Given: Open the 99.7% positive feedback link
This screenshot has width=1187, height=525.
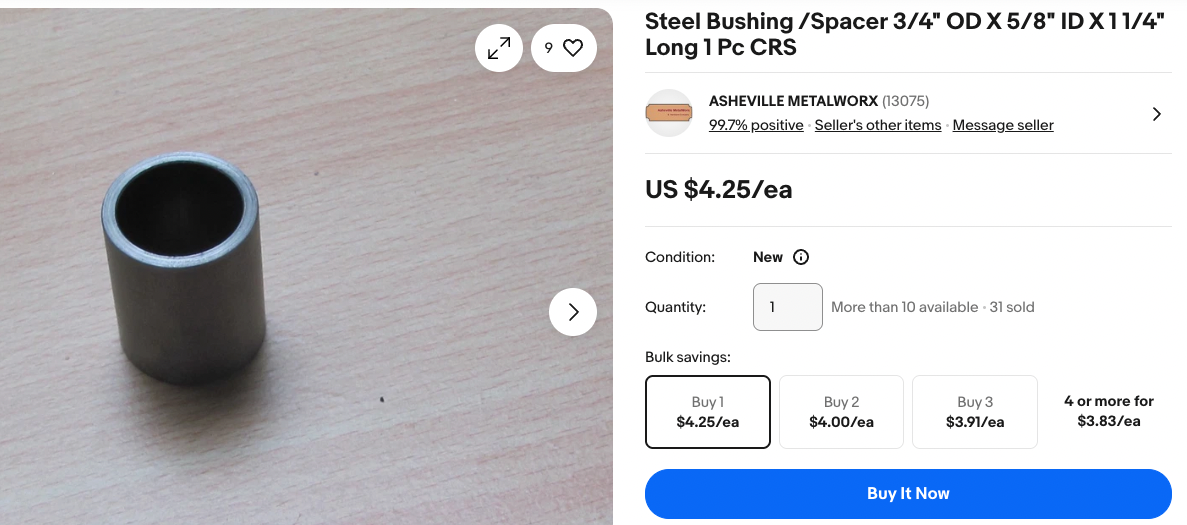Looking at the screenshot, I should coord(756,125).
